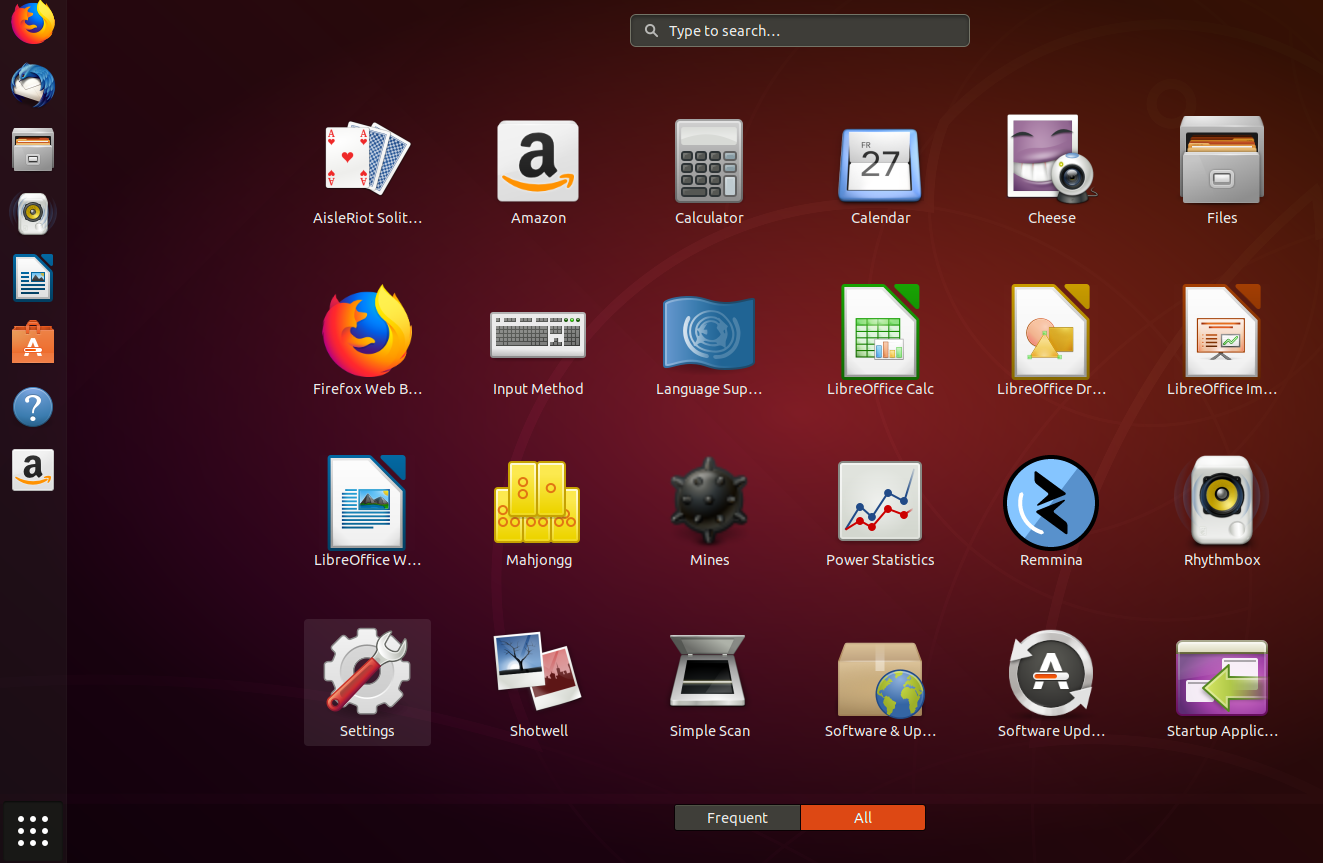Open Power Statistics
Viewport: 1323px width, 863px height.
point(880,512)
